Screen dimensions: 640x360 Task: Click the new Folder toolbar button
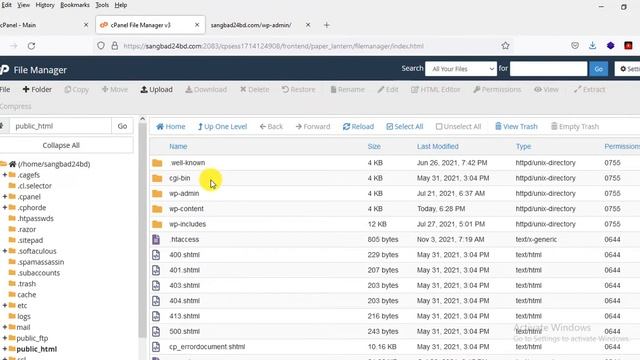pyautogui.click(x=37, y=89)
